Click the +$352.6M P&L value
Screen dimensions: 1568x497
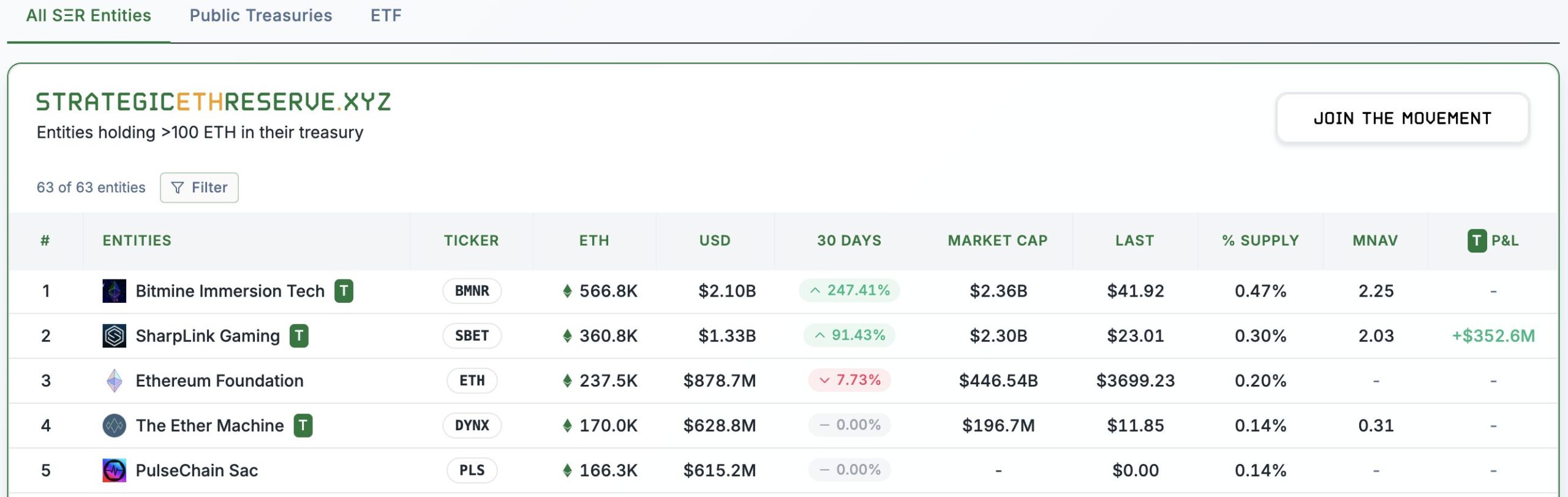(x=1493, y=336)
